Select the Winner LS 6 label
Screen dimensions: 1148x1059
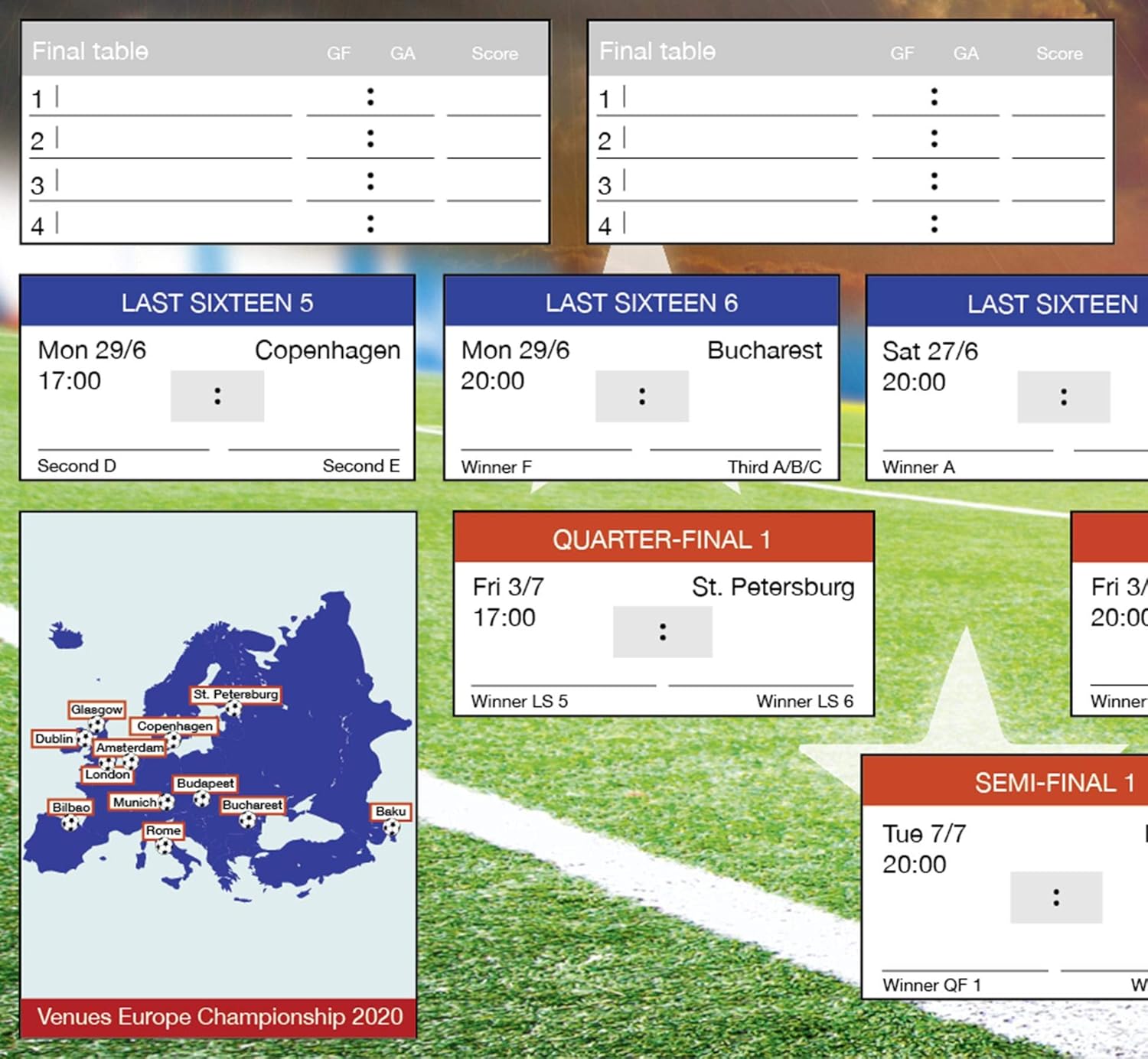coord(805,701)
